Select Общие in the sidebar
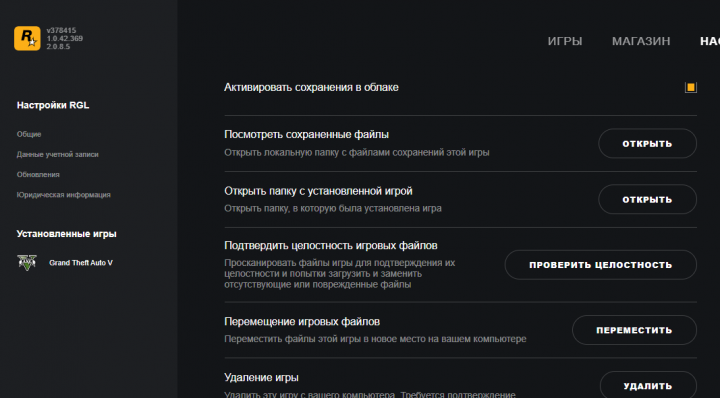Viewport: 720px width, 398px height. tap(29, 134)
